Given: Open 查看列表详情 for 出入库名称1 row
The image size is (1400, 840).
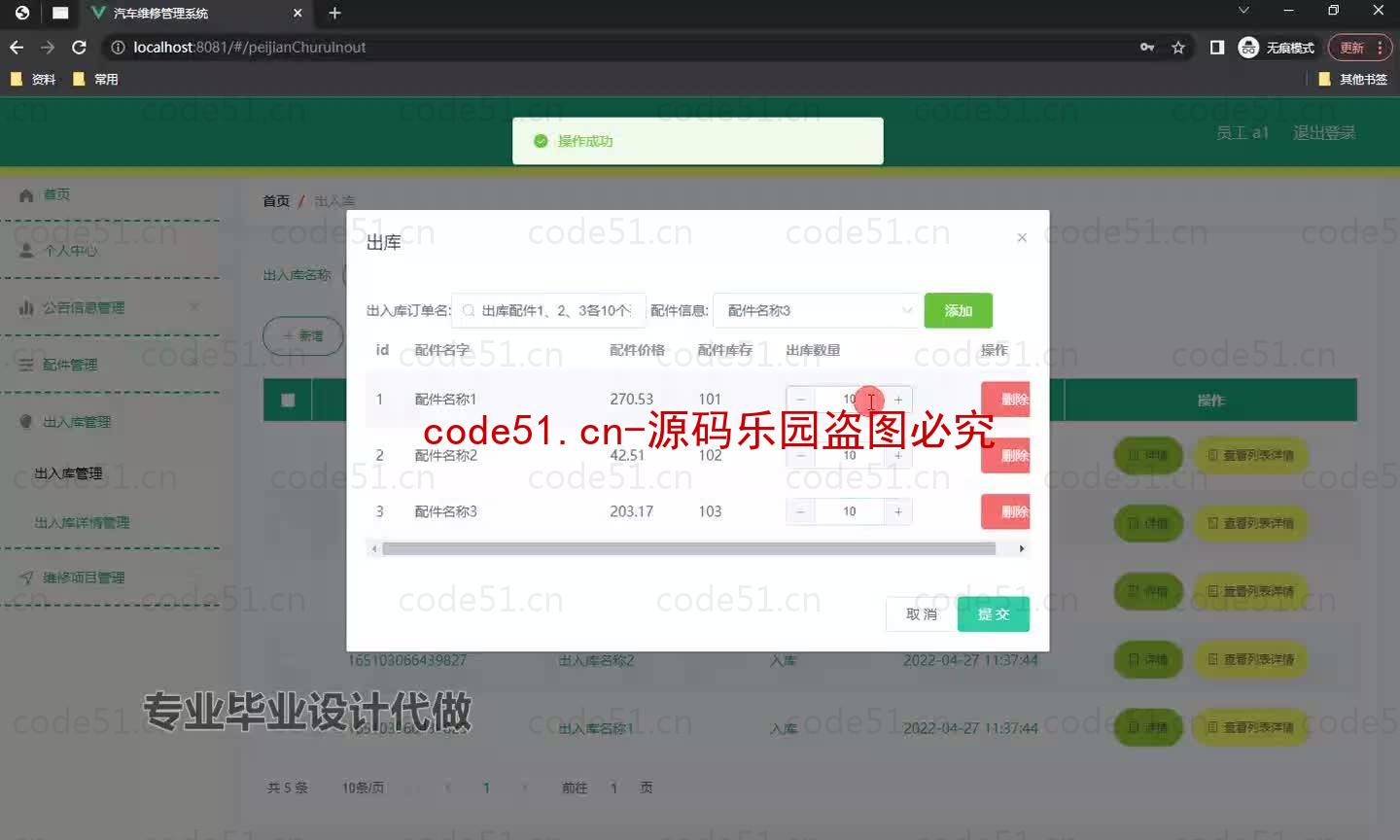Looking at the screenshot, I should click(x=1250, y=727).
